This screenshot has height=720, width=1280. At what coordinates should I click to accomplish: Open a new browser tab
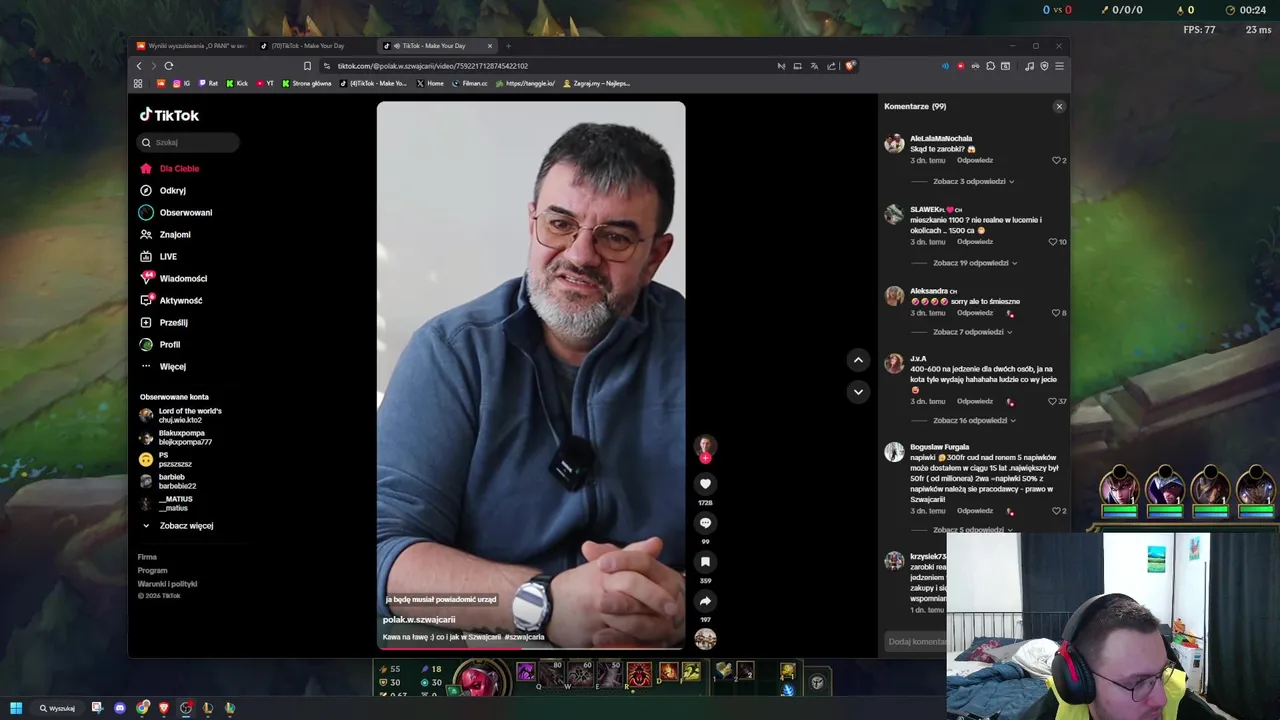pos(508,46)
